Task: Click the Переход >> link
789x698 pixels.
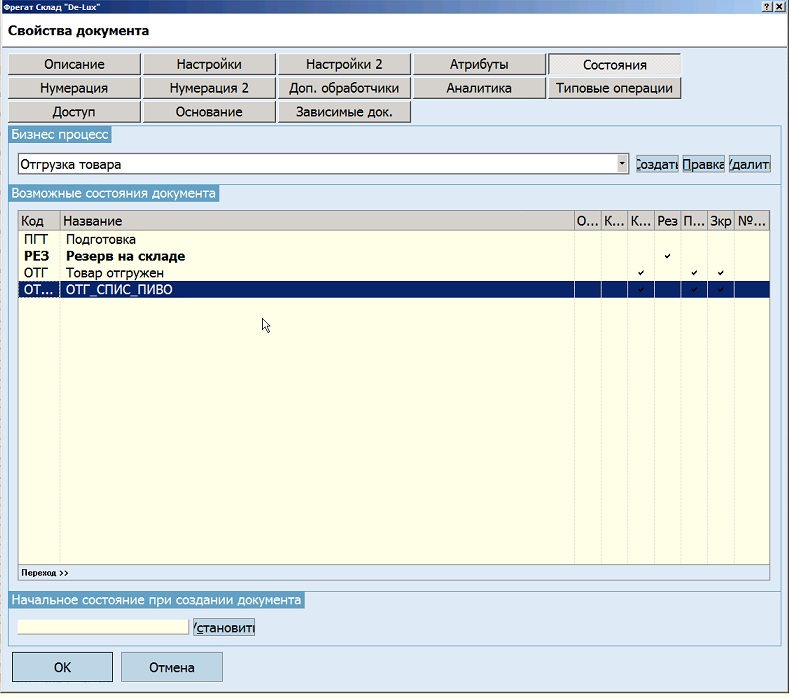Action: pos(45,573)
